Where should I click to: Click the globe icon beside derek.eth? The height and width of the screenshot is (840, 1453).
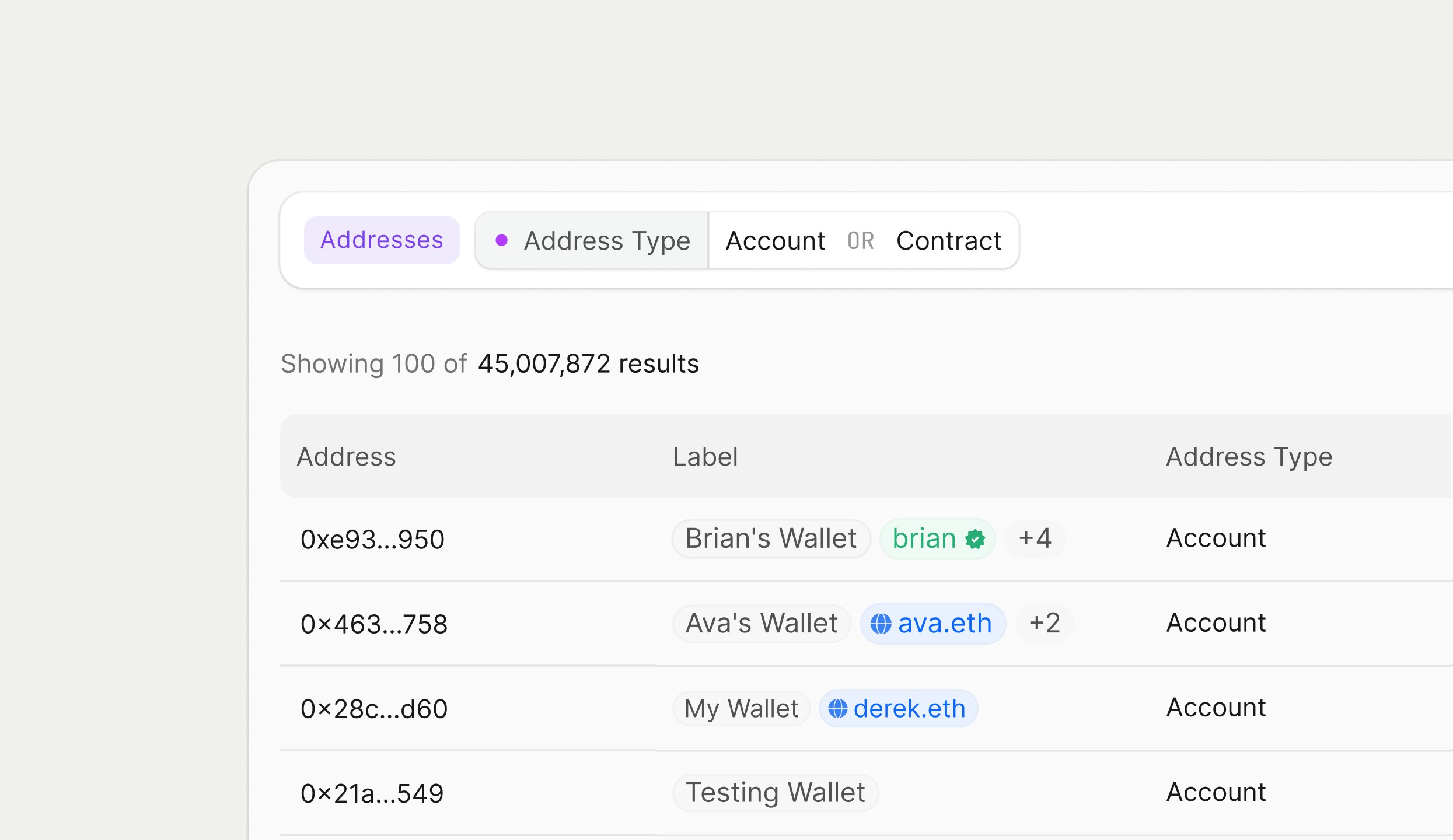839,708
